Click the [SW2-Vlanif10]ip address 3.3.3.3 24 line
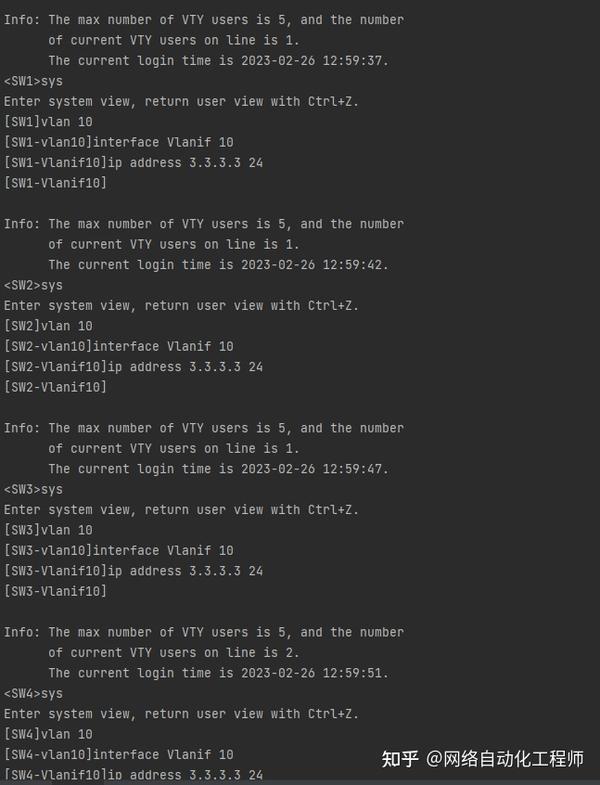The height and width of the screenshot is (785, 600). 133,367
